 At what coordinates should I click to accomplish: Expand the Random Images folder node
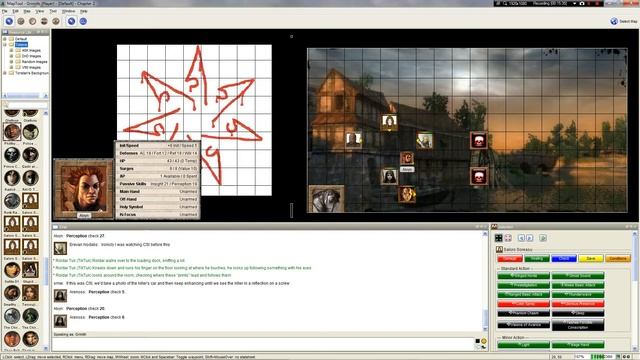11,62
